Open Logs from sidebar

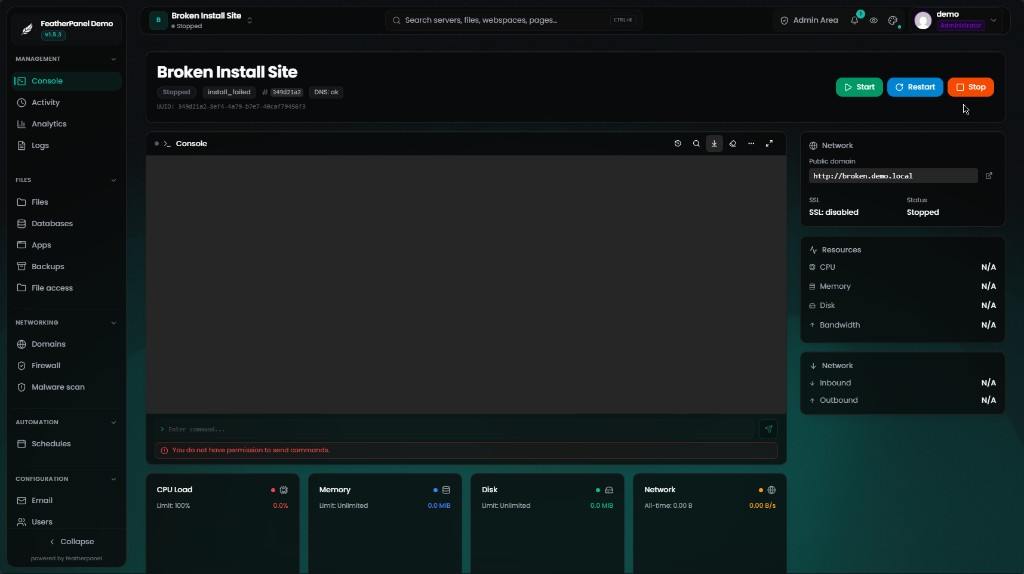[67, 146]
